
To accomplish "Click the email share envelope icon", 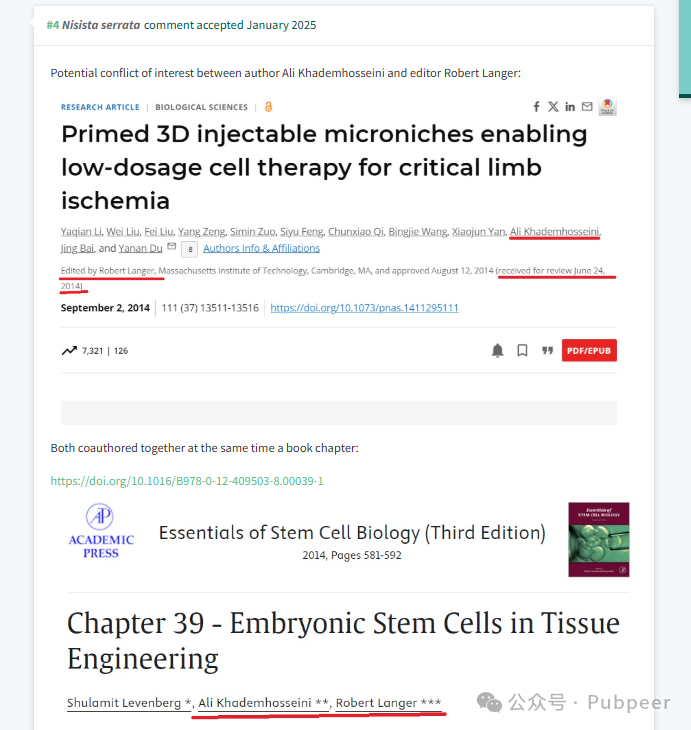I will point(587,107).
